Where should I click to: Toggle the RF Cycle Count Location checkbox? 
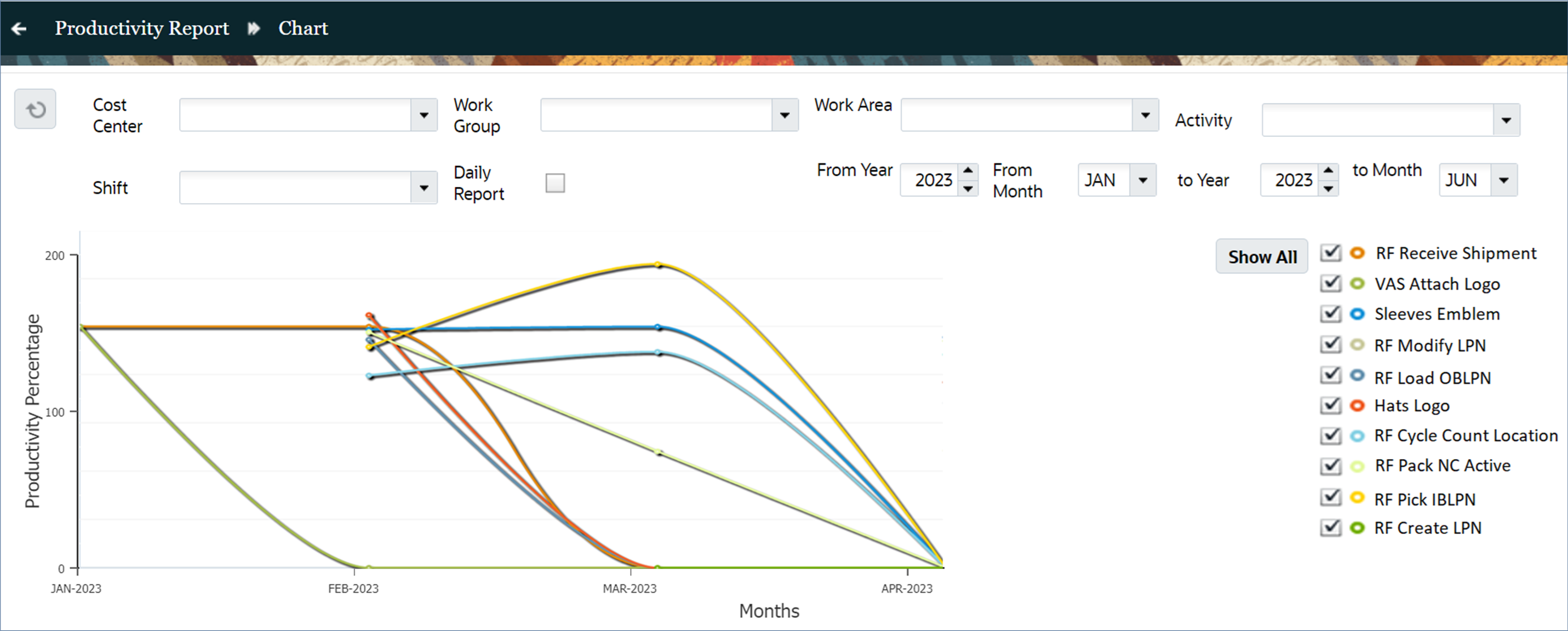[1331, 435]
